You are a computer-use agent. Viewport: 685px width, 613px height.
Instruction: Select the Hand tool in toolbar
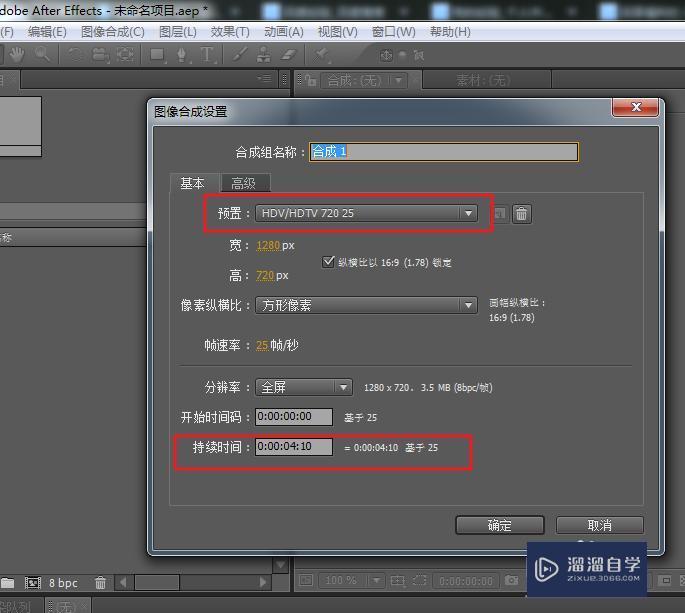point(17,55)
